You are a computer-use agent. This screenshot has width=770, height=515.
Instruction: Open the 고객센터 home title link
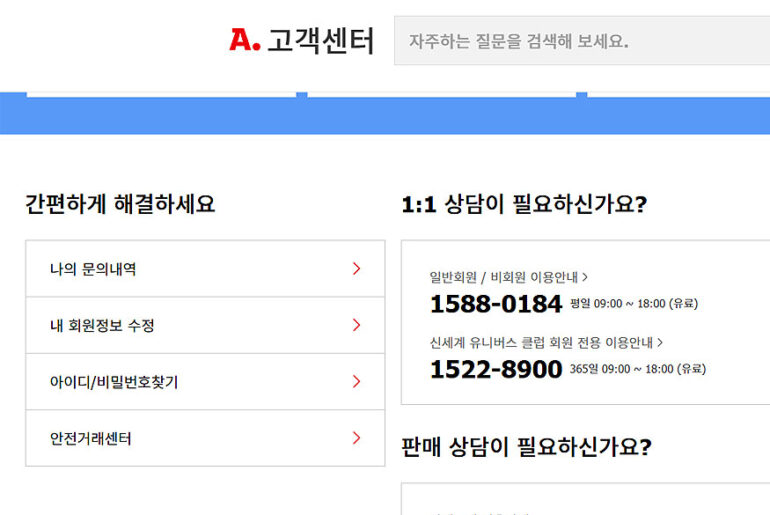(x=320, y=41)
